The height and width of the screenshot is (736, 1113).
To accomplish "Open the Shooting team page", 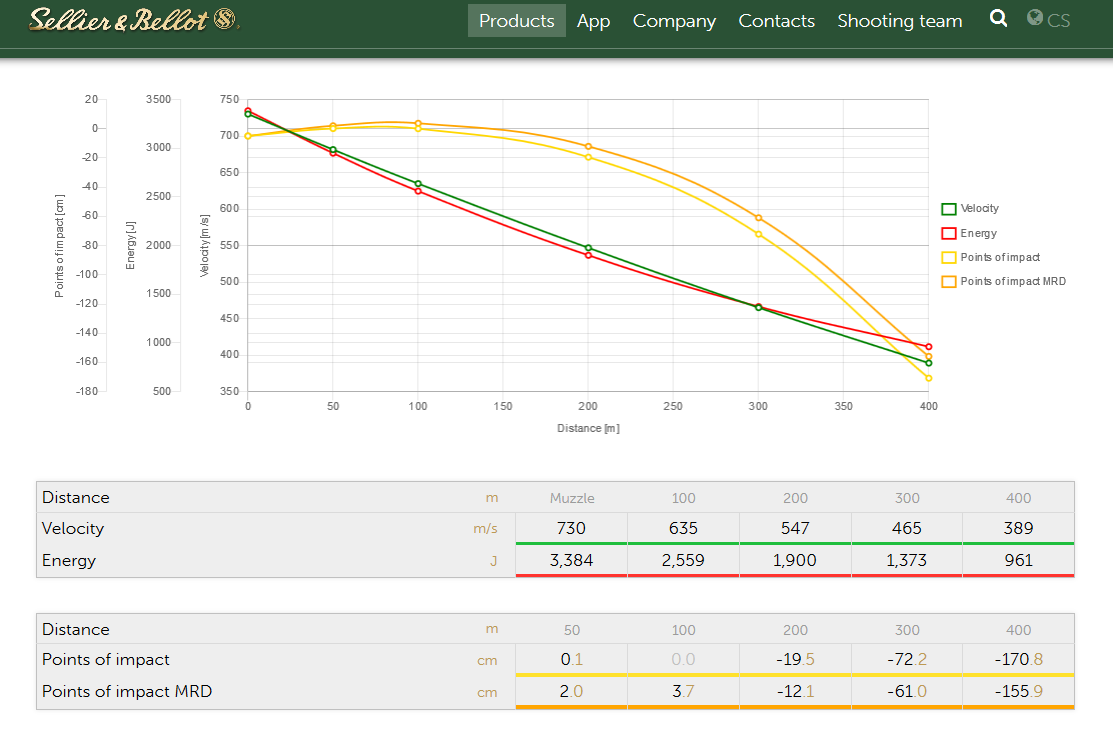I will (899, 21).
